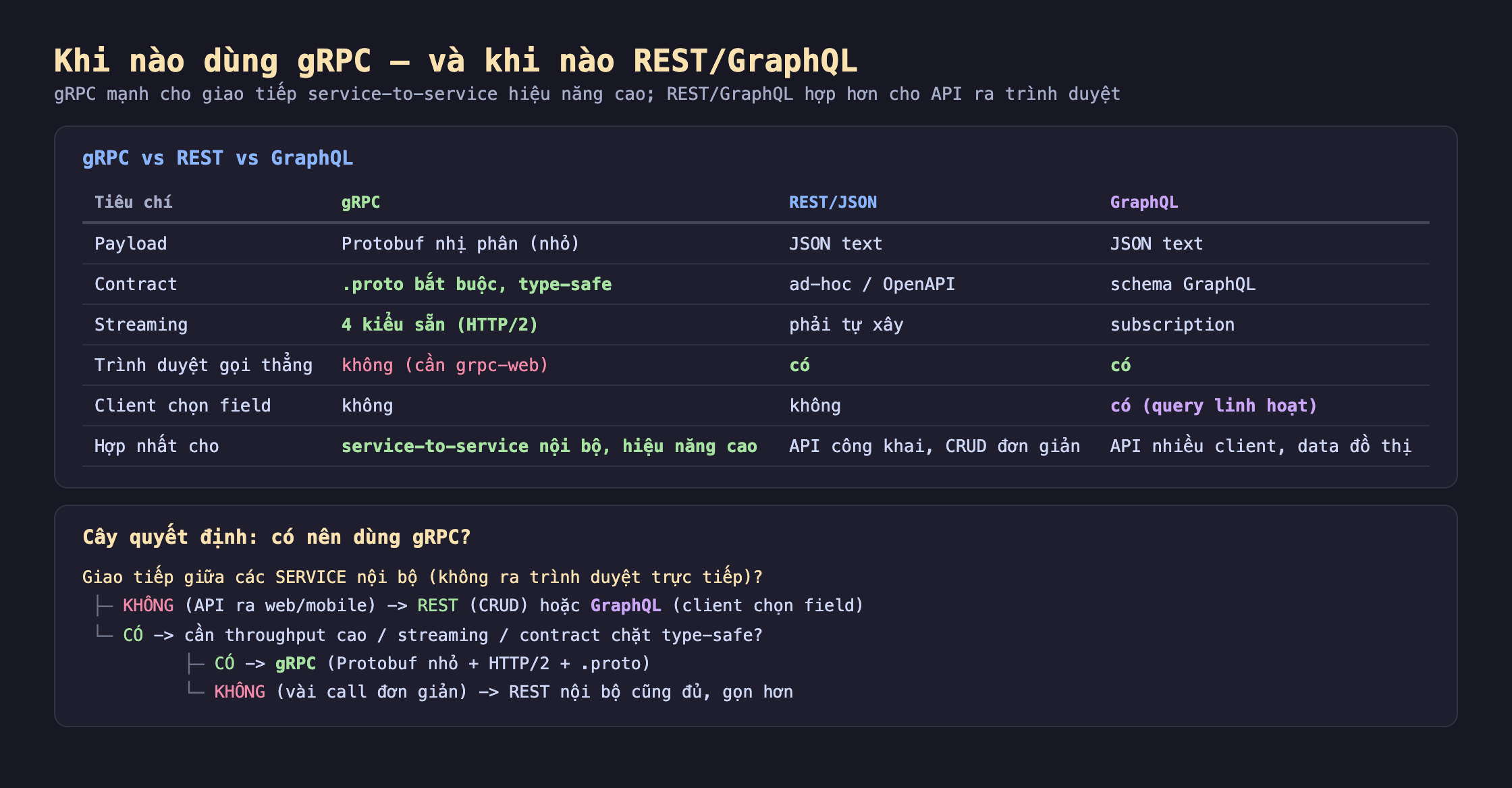This screenshot has width=1512, height=788.
Task: Select the 'Tiêu chí' column header
Action: tap(133, 202)
